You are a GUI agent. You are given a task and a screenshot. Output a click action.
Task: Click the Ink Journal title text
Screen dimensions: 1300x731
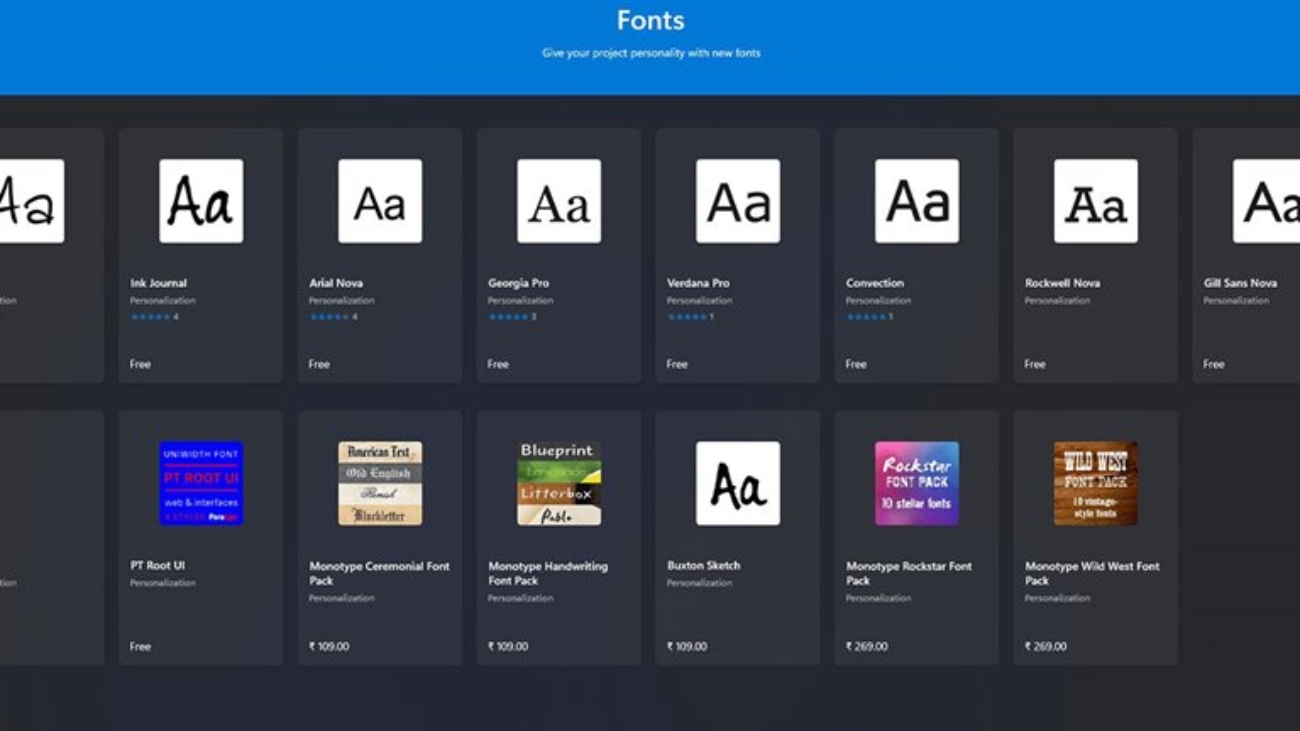(158, 283)
